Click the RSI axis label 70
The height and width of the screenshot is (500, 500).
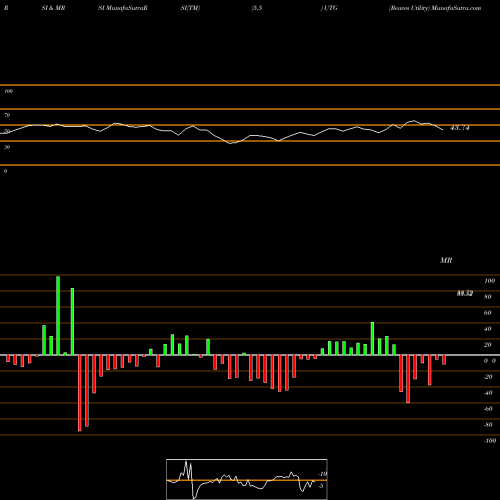pos(7,115)
